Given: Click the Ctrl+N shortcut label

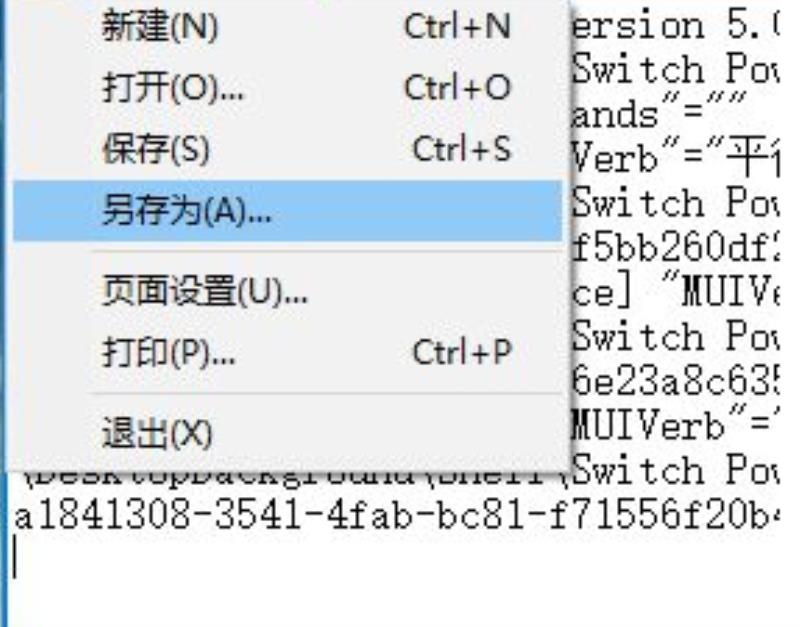Looking at the screenshot, I should [x=457, y=27].
